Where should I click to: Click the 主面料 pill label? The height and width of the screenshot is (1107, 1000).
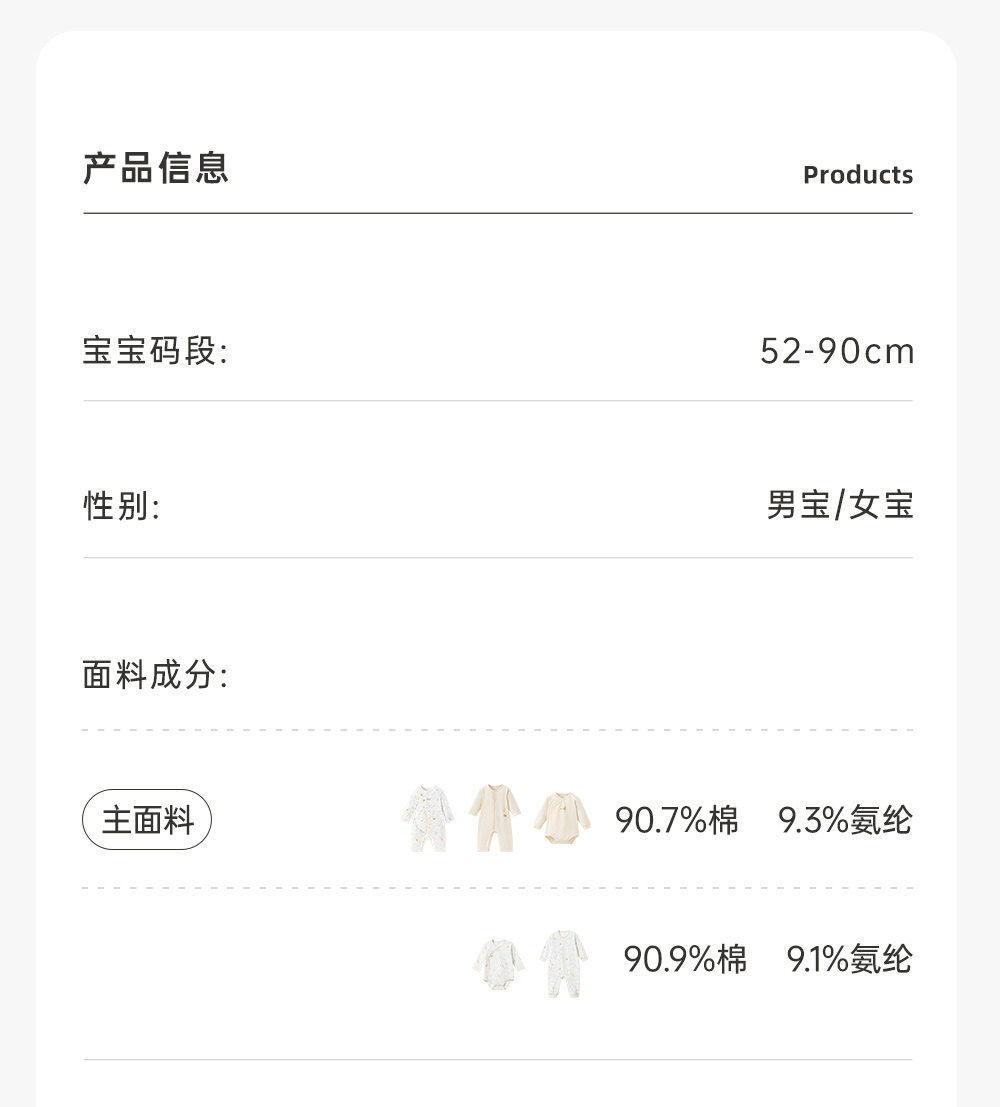pyautogui.click(x=147, y=820)
